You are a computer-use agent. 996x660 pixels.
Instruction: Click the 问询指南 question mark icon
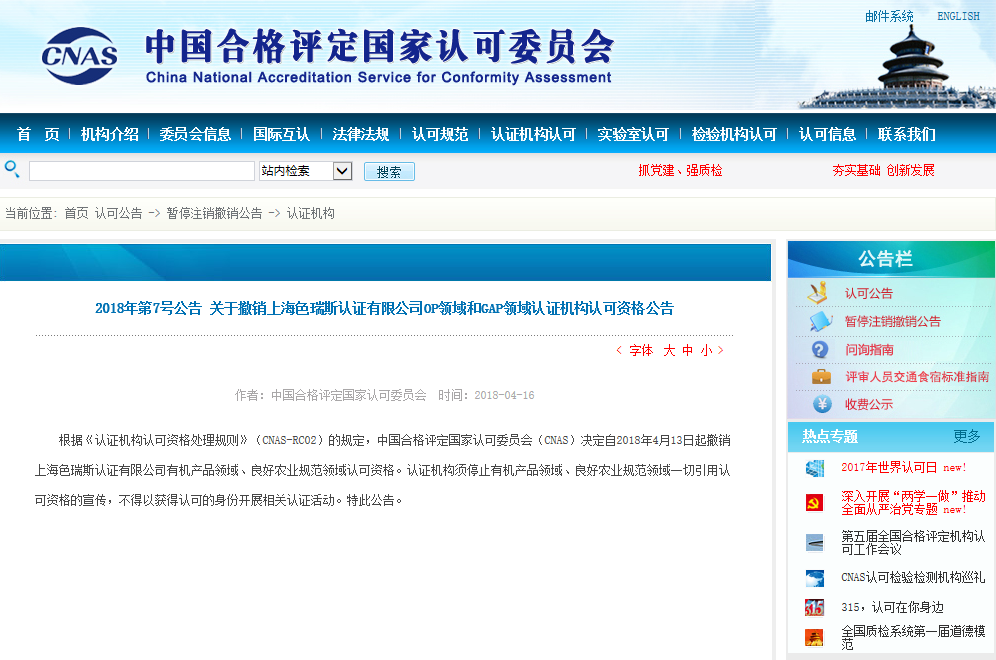click(820, 349)
